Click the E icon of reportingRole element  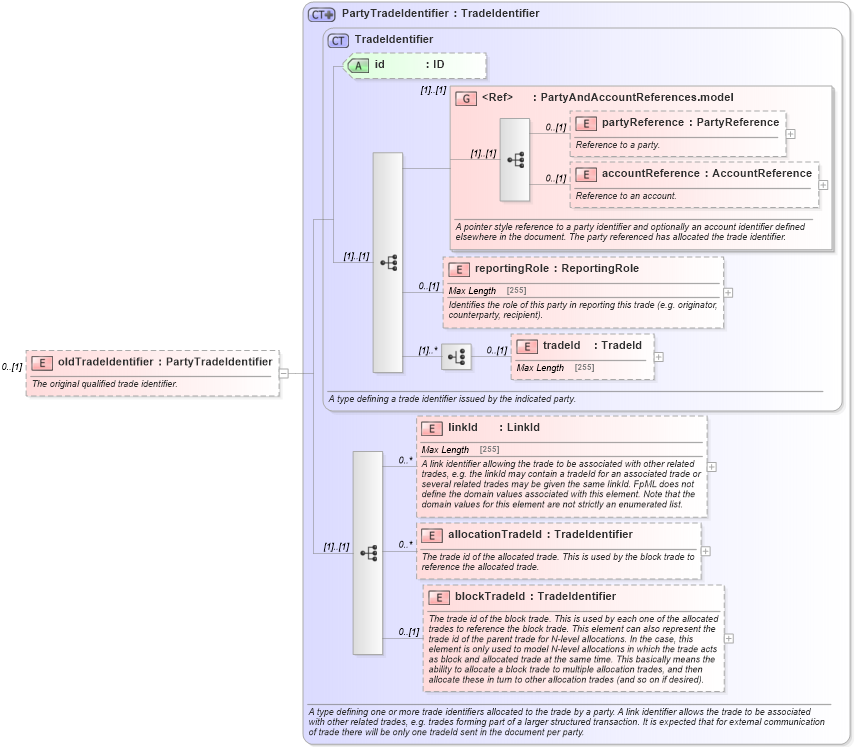459,269
